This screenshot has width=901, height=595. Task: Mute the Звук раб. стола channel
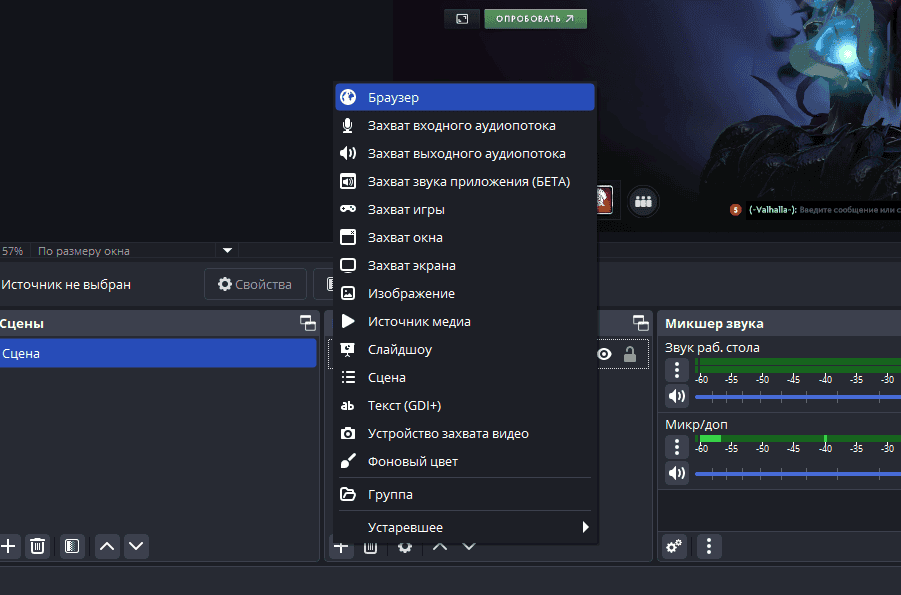677,395
